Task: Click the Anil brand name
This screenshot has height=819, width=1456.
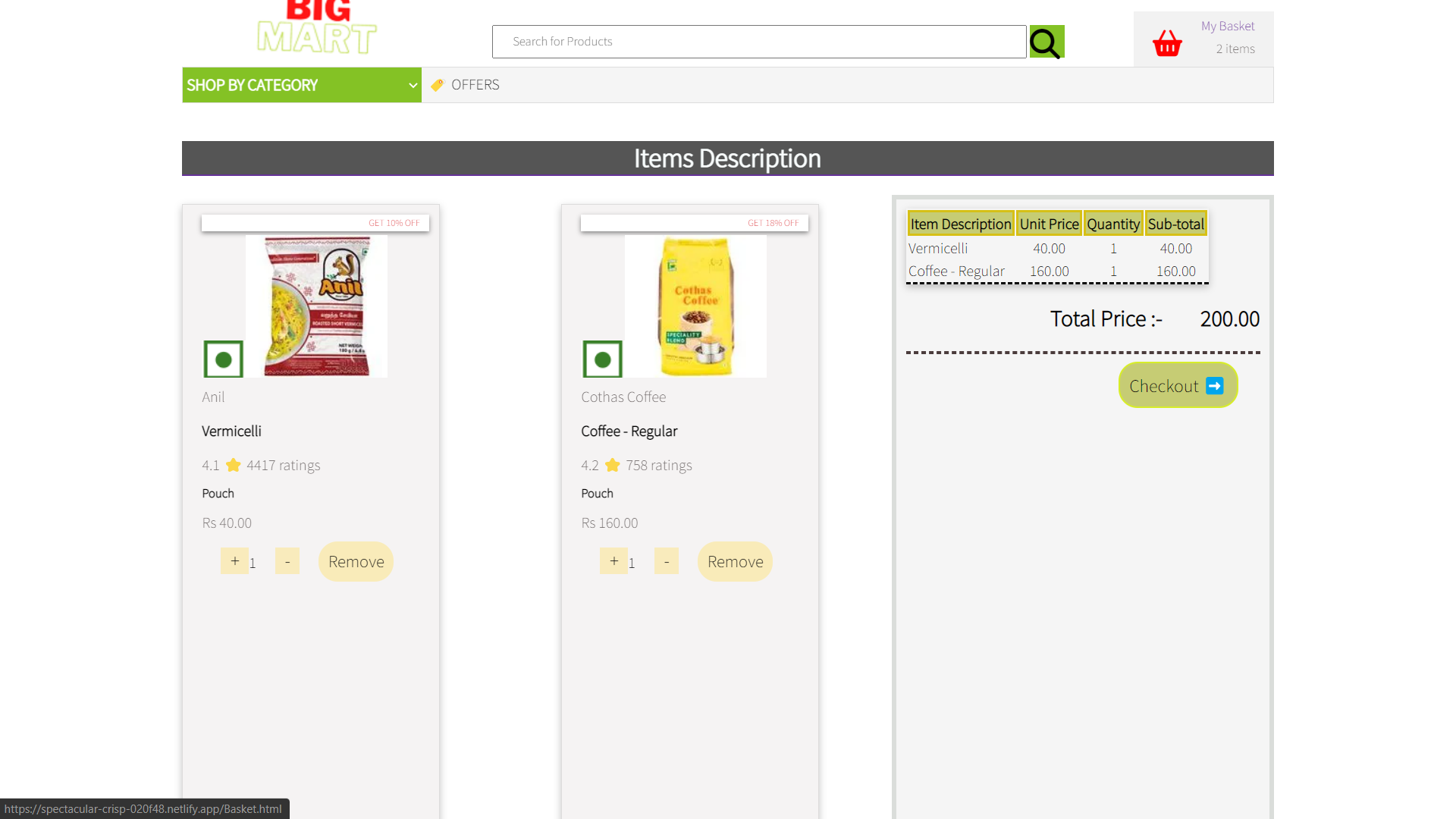Action: tap(213, 397)
